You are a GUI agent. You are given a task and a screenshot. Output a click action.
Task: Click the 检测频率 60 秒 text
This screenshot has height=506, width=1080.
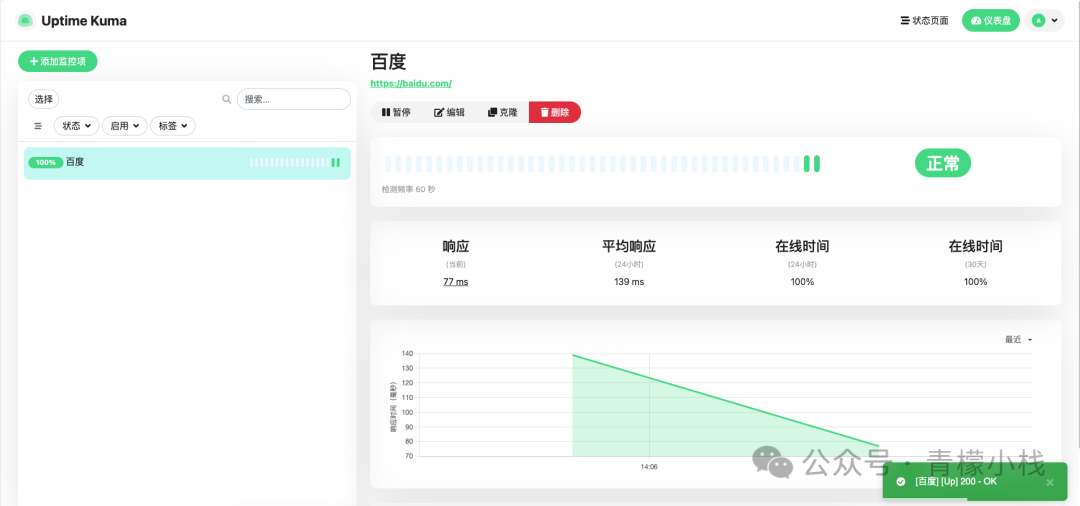point(408,189)
